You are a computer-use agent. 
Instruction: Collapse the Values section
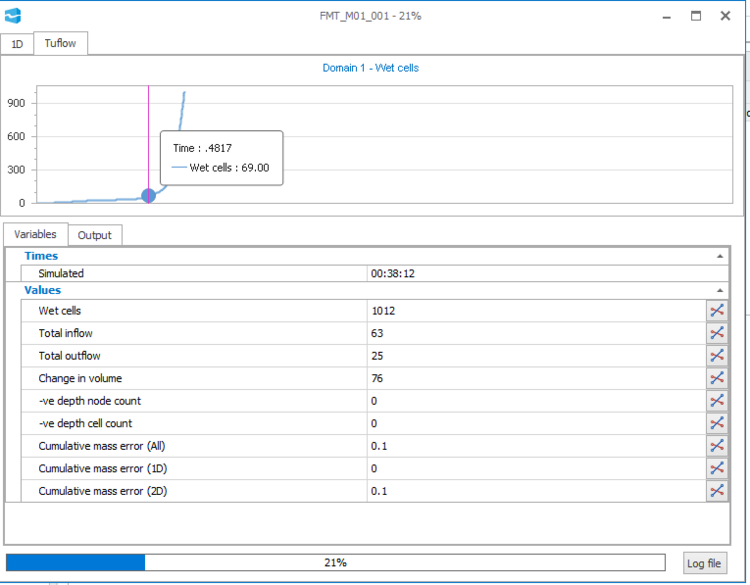[x=721, y=290]
